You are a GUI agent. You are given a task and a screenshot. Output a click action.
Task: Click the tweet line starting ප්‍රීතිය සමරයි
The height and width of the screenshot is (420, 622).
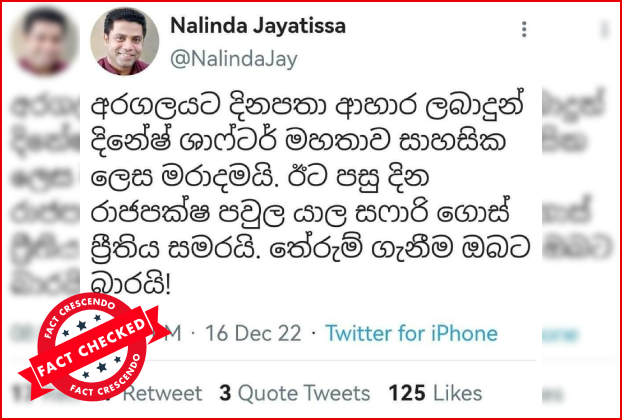pos(311,250)
